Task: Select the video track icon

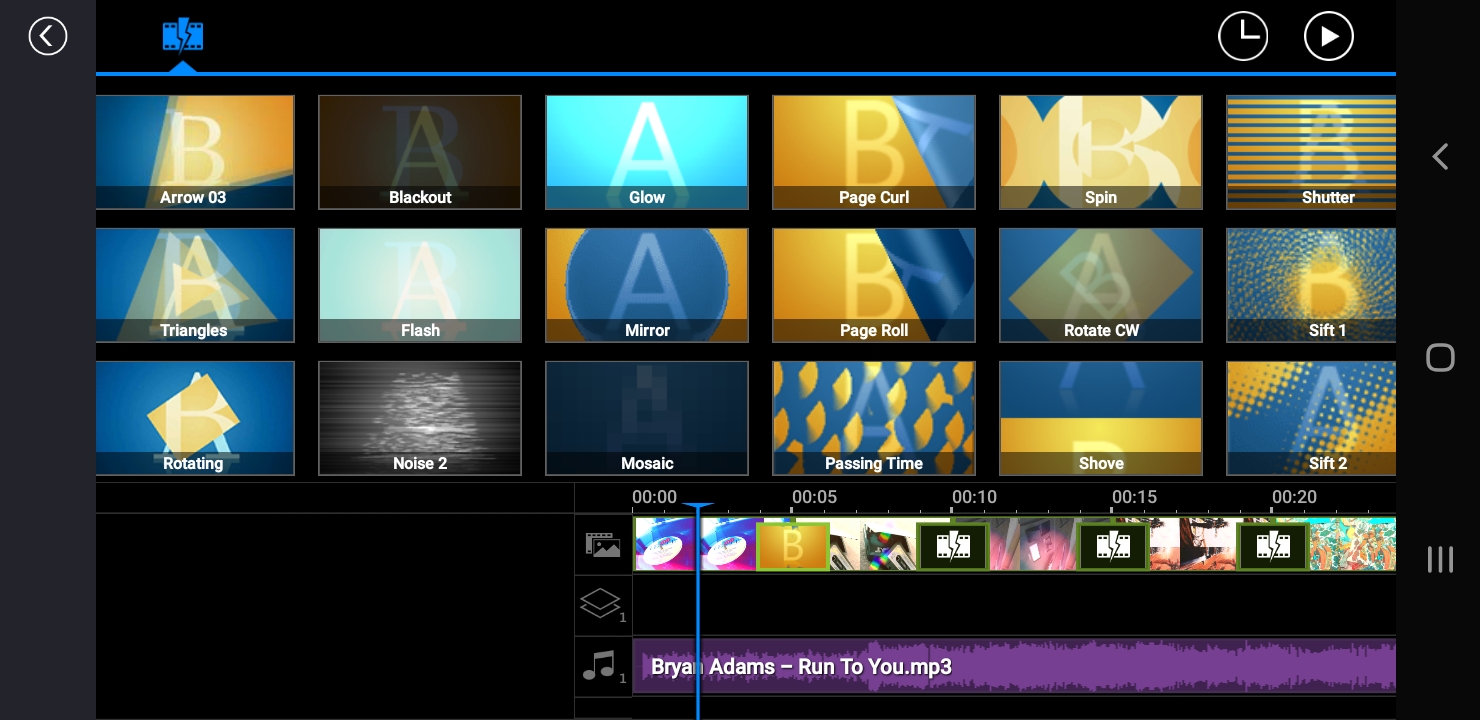Action: pos(603,545)
